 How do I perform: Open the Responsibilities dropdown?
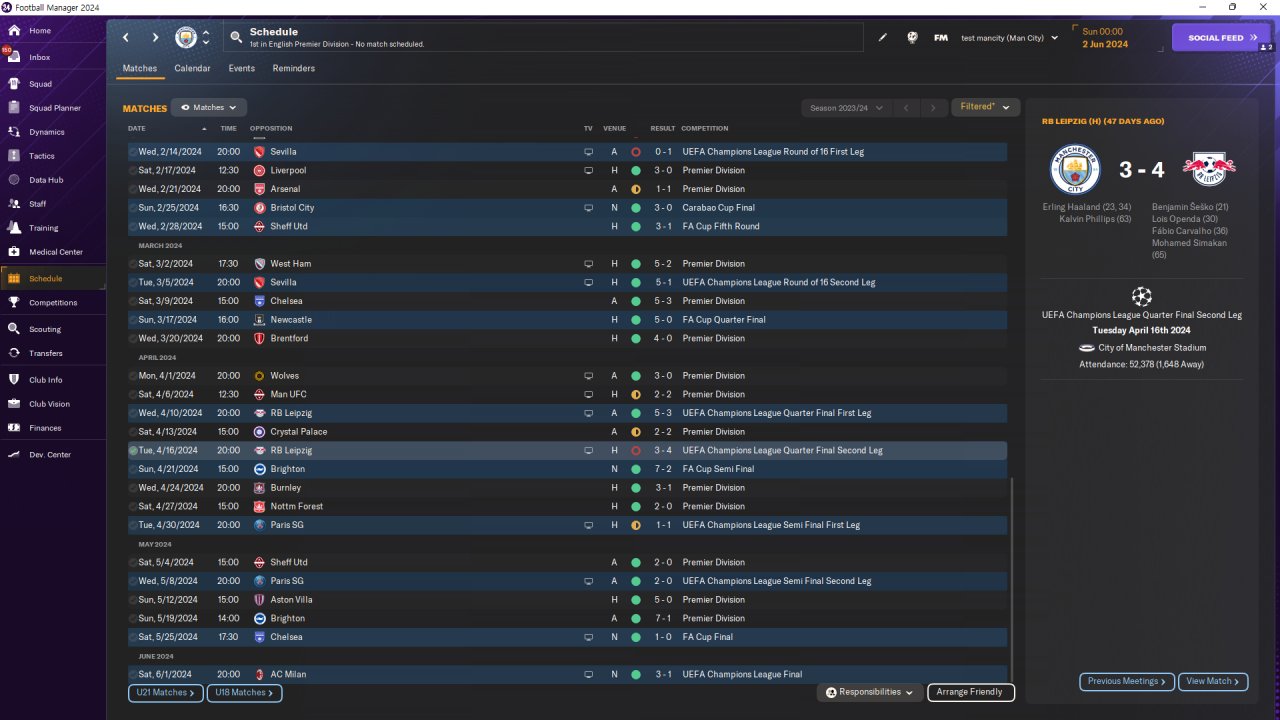[x=869, y=692]
